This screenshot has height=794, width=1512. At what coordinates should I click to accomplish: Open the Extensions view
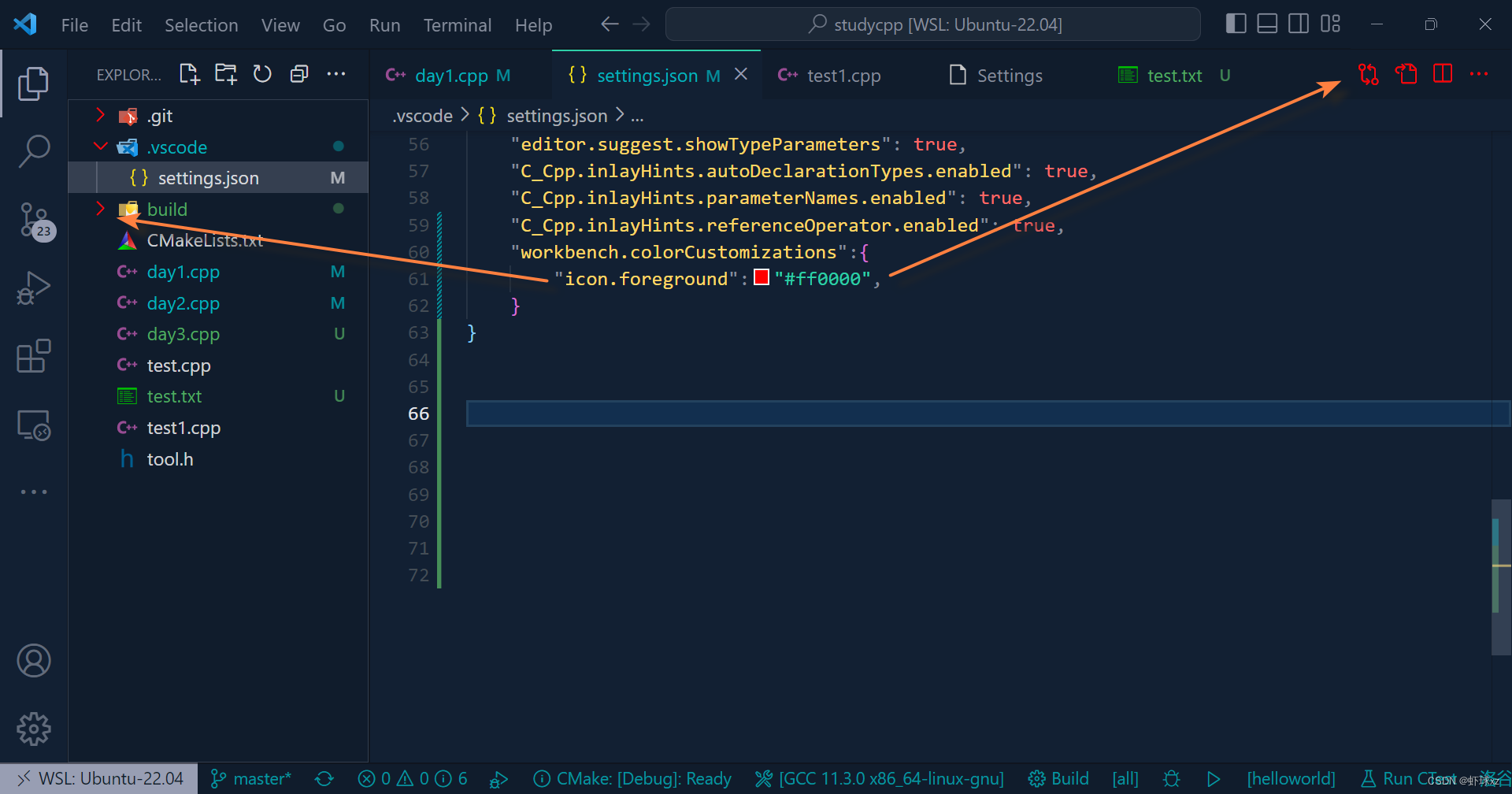(x=33, y=356)
